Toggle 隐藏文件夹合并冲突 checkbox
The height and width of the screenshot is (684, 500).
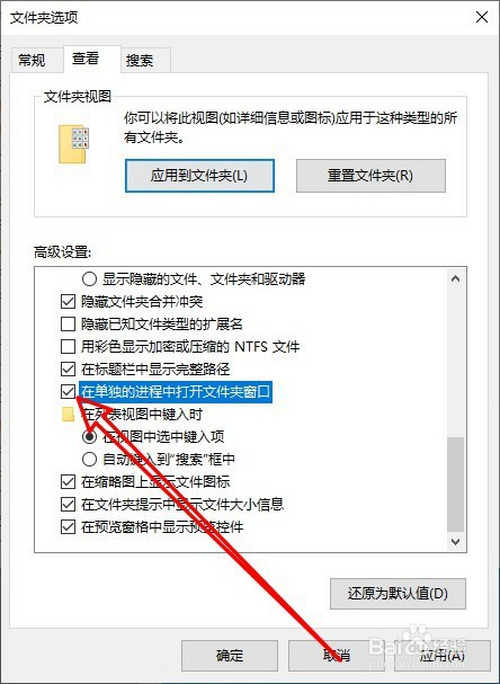[68, 301]
